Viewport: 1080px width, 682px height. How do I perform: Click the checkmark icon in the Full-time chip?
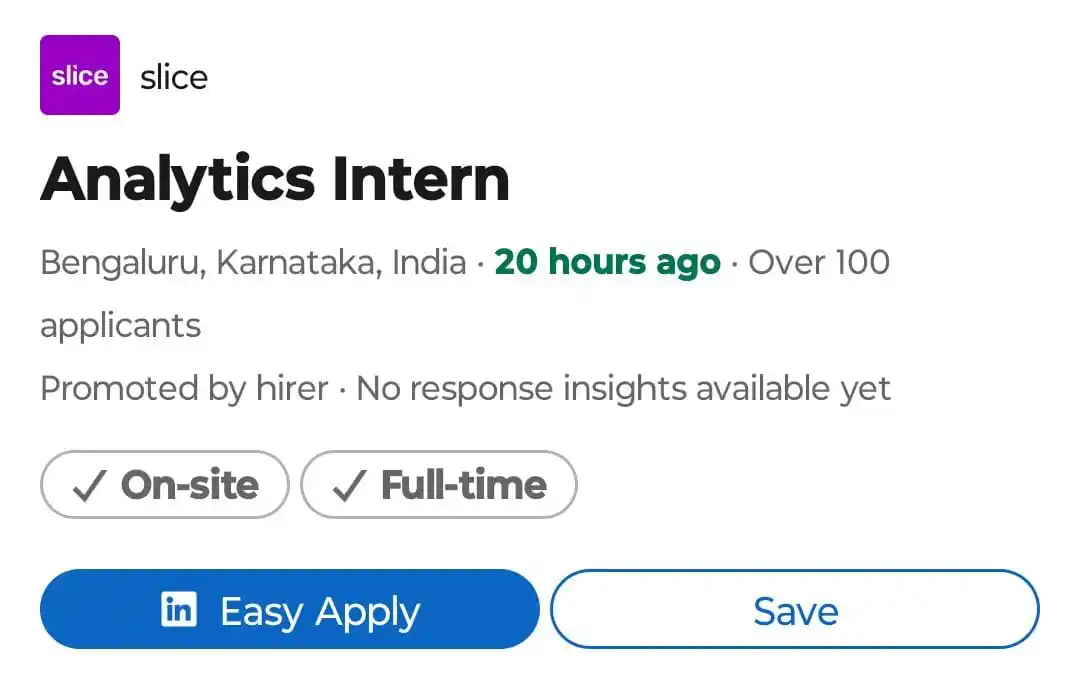click(349, 486)
